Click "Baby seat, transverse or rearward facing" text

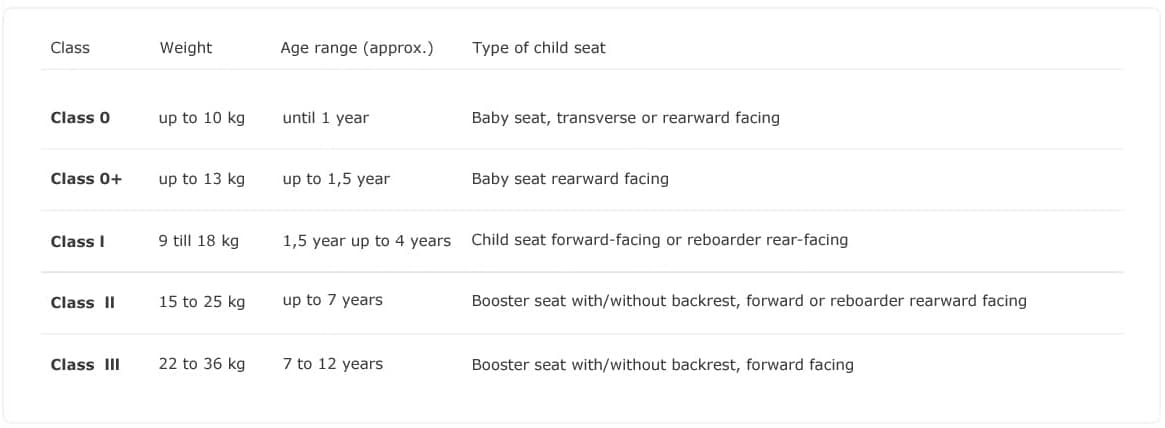pos(626,118)
